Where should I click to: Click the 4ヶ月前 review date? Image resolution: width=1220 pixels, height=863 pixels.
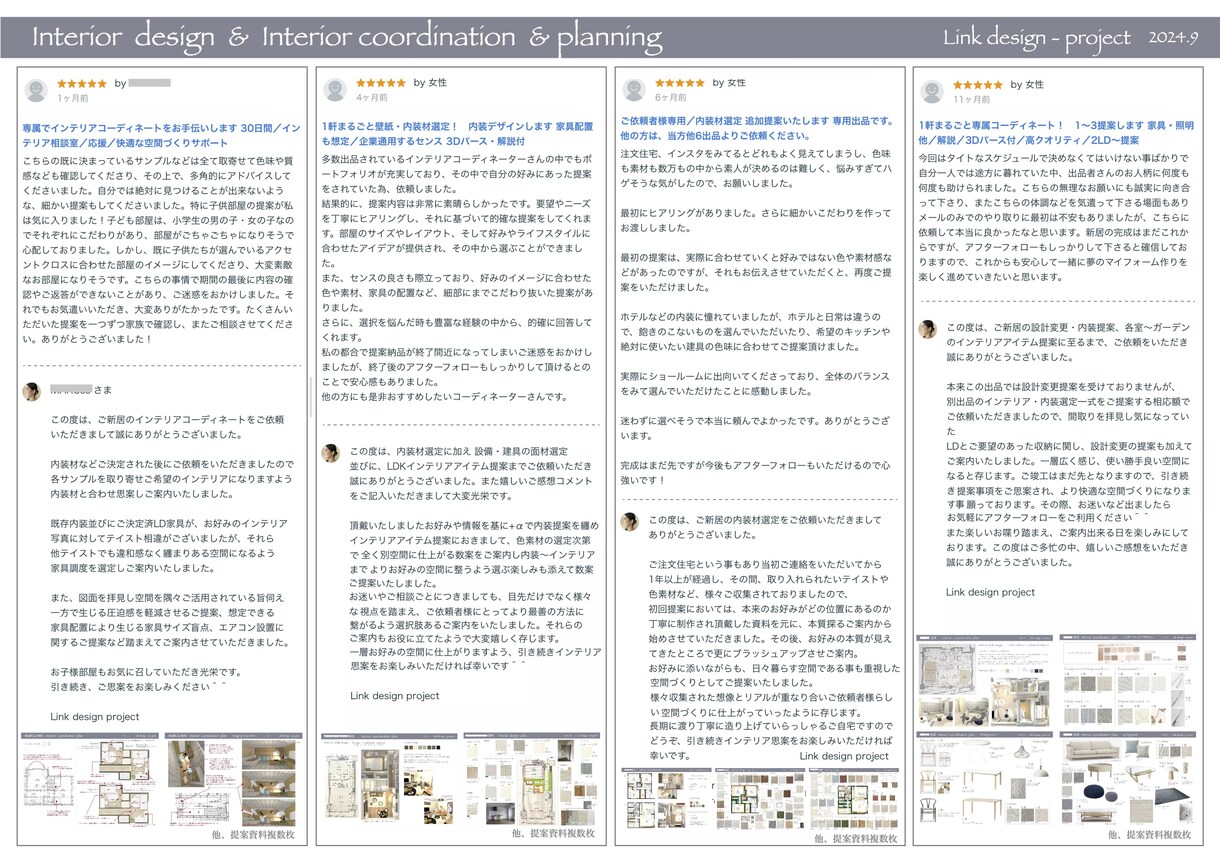[371, 99]
